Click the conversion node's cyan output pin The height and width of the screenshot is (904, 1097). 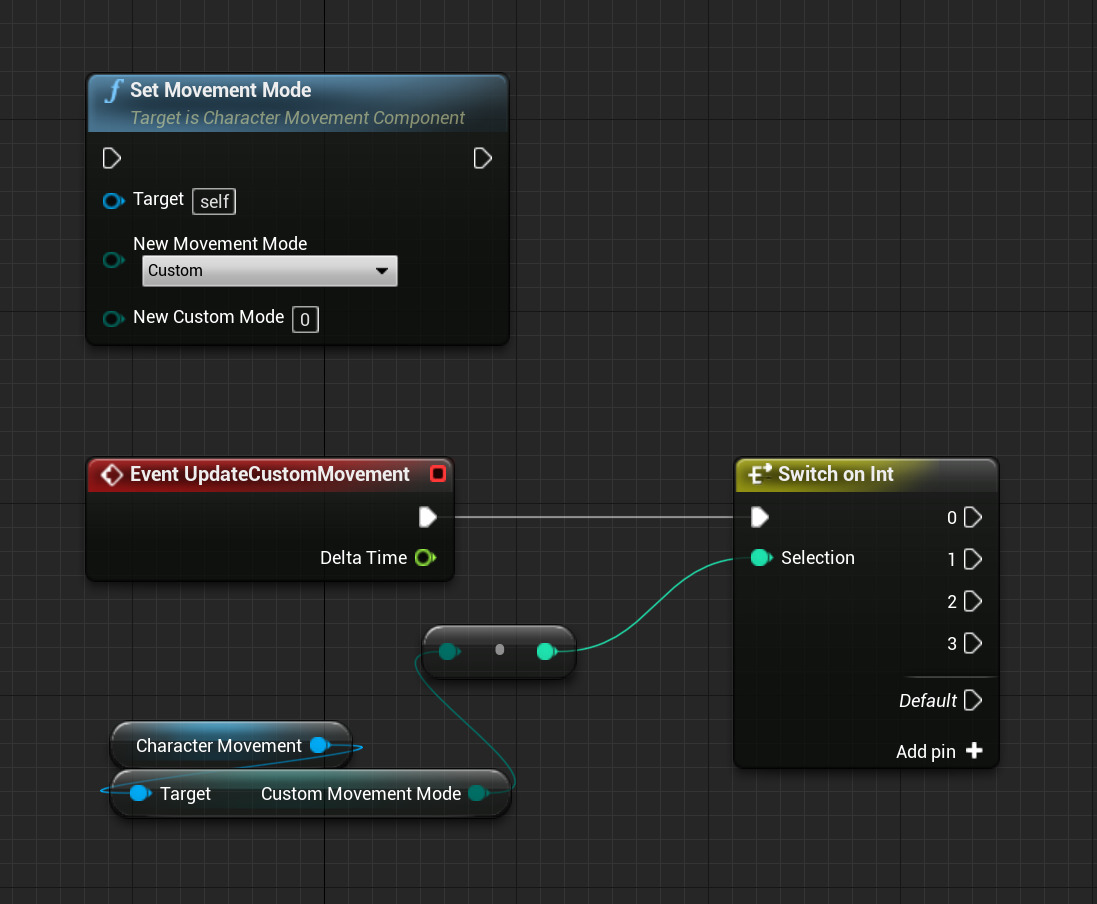545,652
